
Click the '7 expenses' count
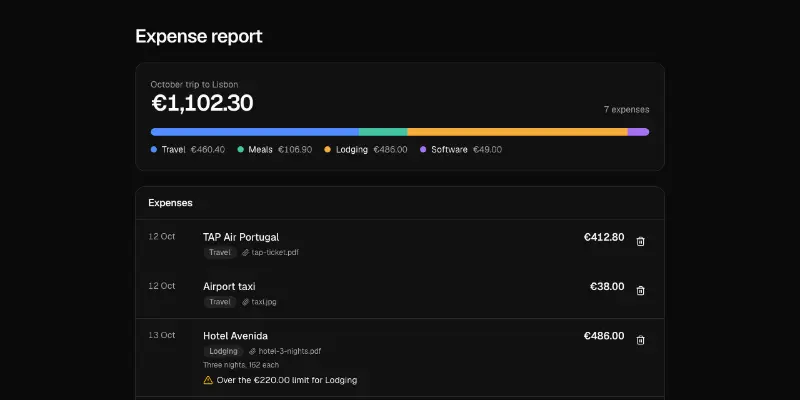pos(627,110)
